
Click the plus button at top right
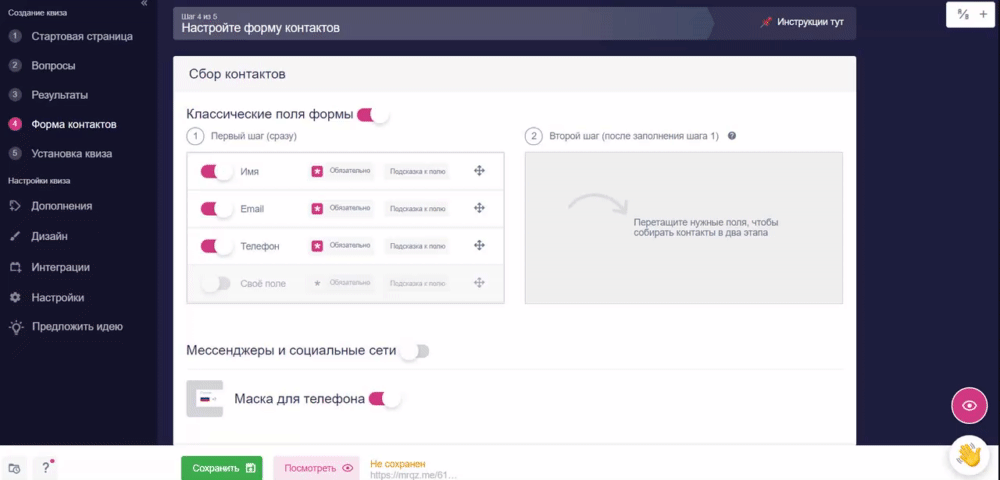(983, 15)
